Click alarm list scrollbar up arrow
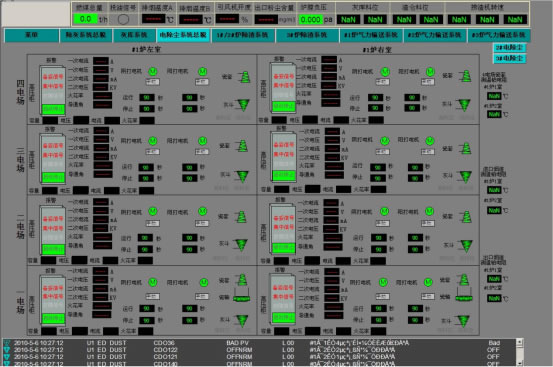 pyautogui.click(x=519, y=342)
